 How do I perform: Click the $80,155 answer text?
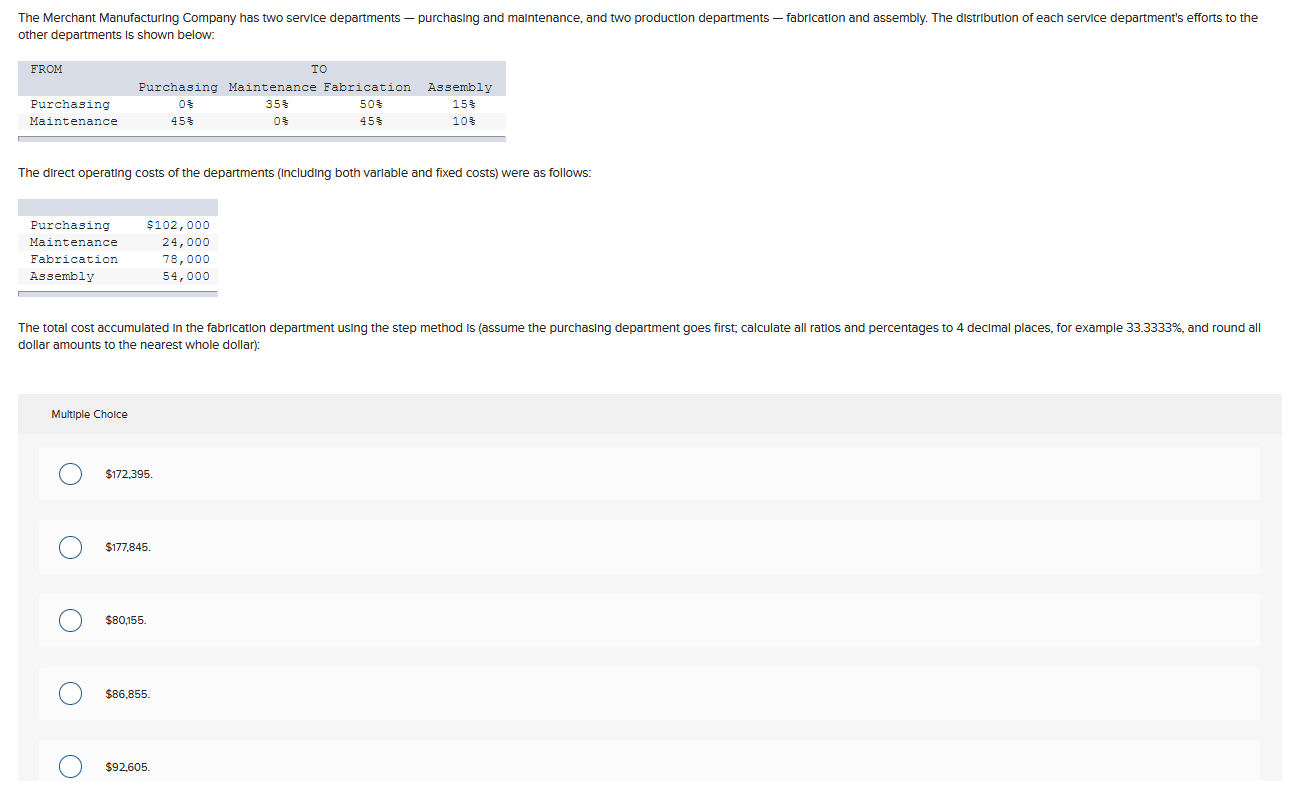(125, 620)
